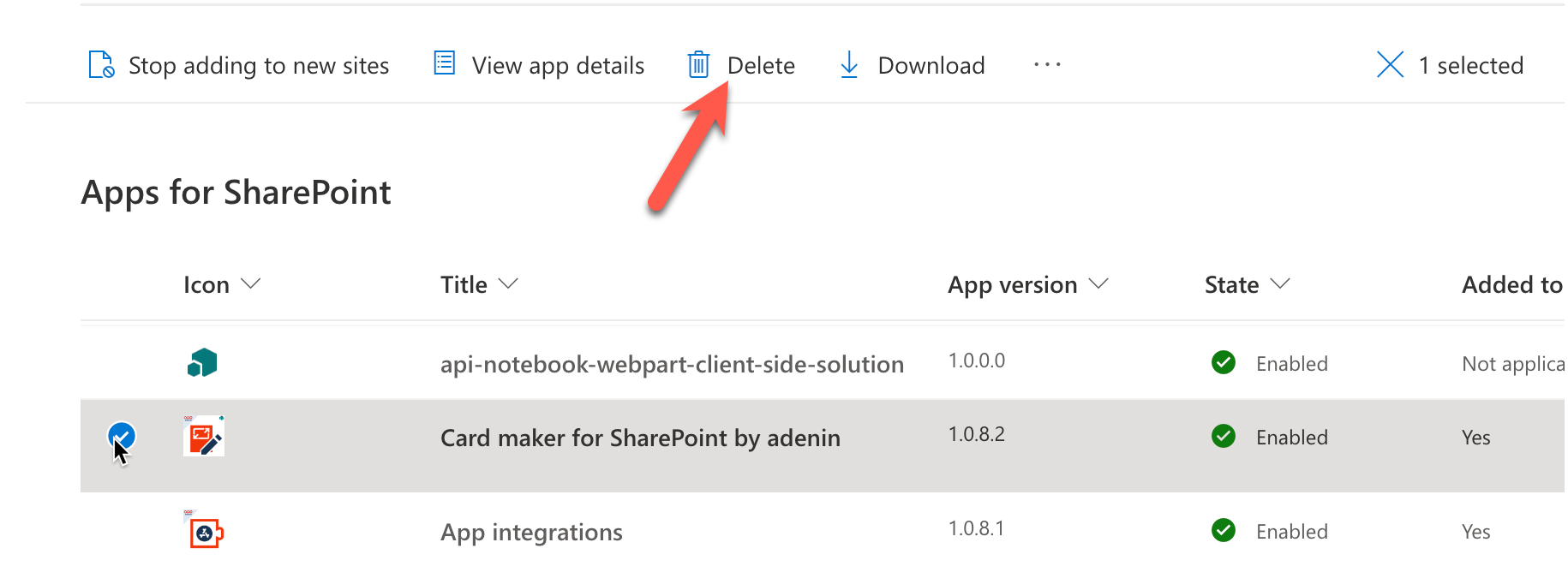
Task: Click the View app details icon
Action: tap(444, 63)
